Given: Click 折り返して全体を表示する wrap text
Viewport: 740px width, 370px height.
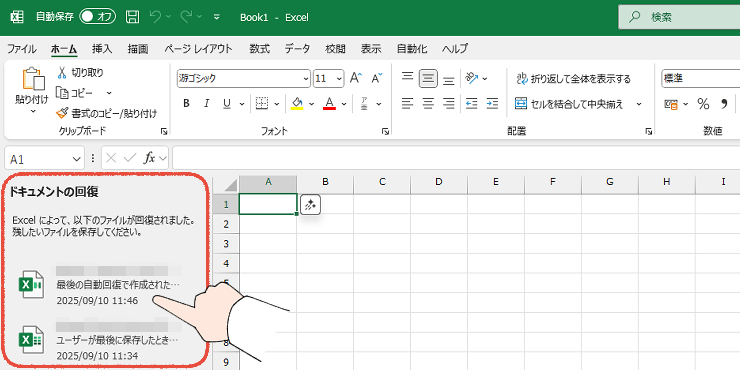Looking at the screenshot, I should click(573, 78).
